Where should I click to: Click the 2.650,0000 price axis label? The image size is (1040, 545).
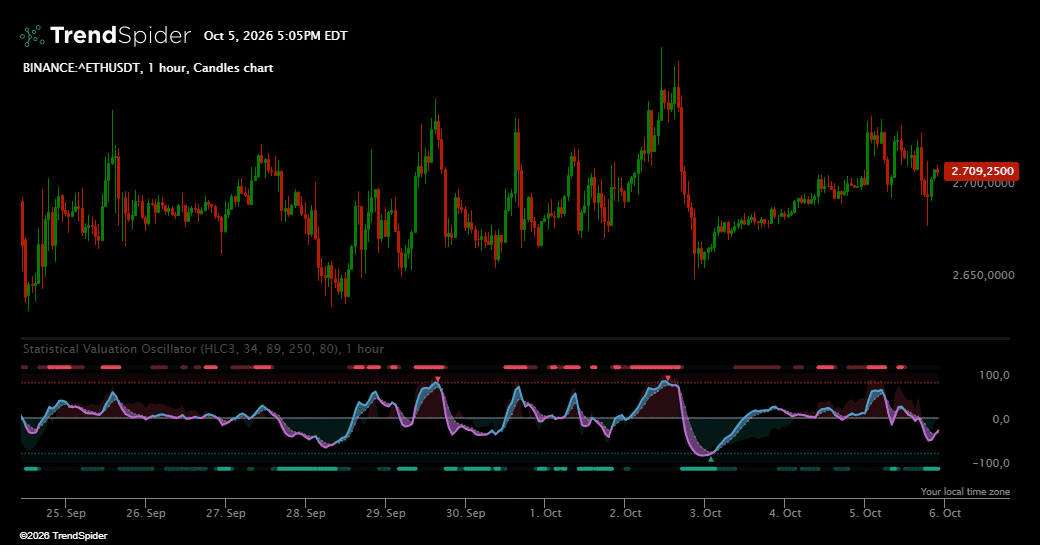[x=983, y=275]
